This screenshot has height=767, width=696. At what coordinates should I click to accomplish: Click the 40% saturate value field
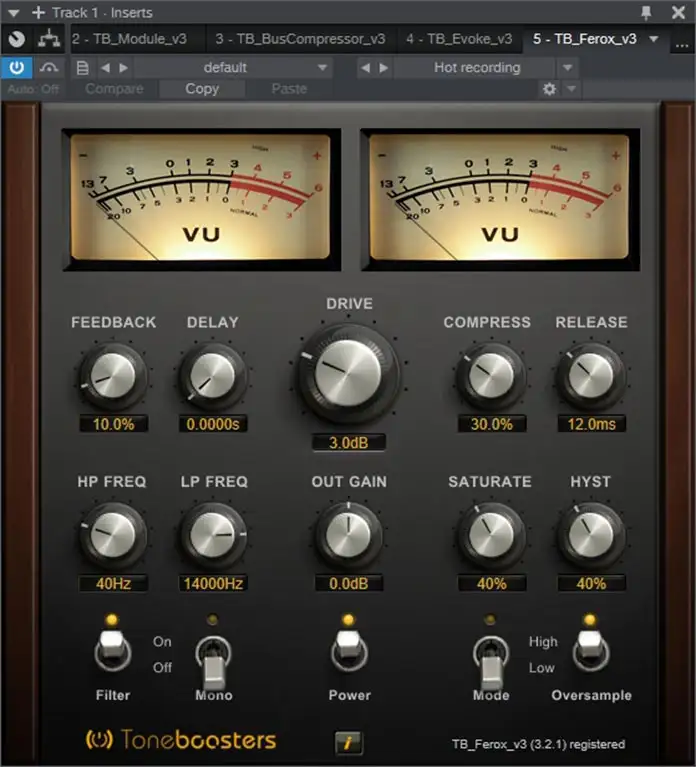click(492, 583)
